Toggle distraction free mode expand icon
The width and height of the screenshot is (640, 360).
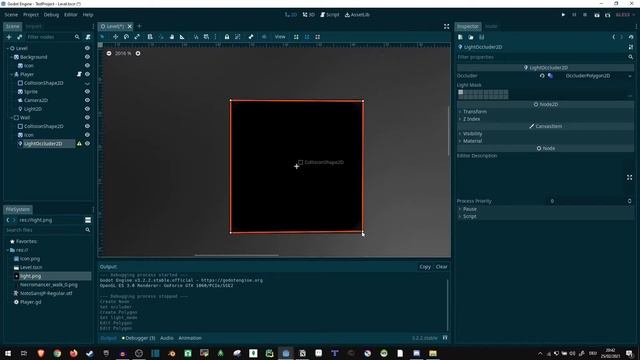tap(447, 27)
